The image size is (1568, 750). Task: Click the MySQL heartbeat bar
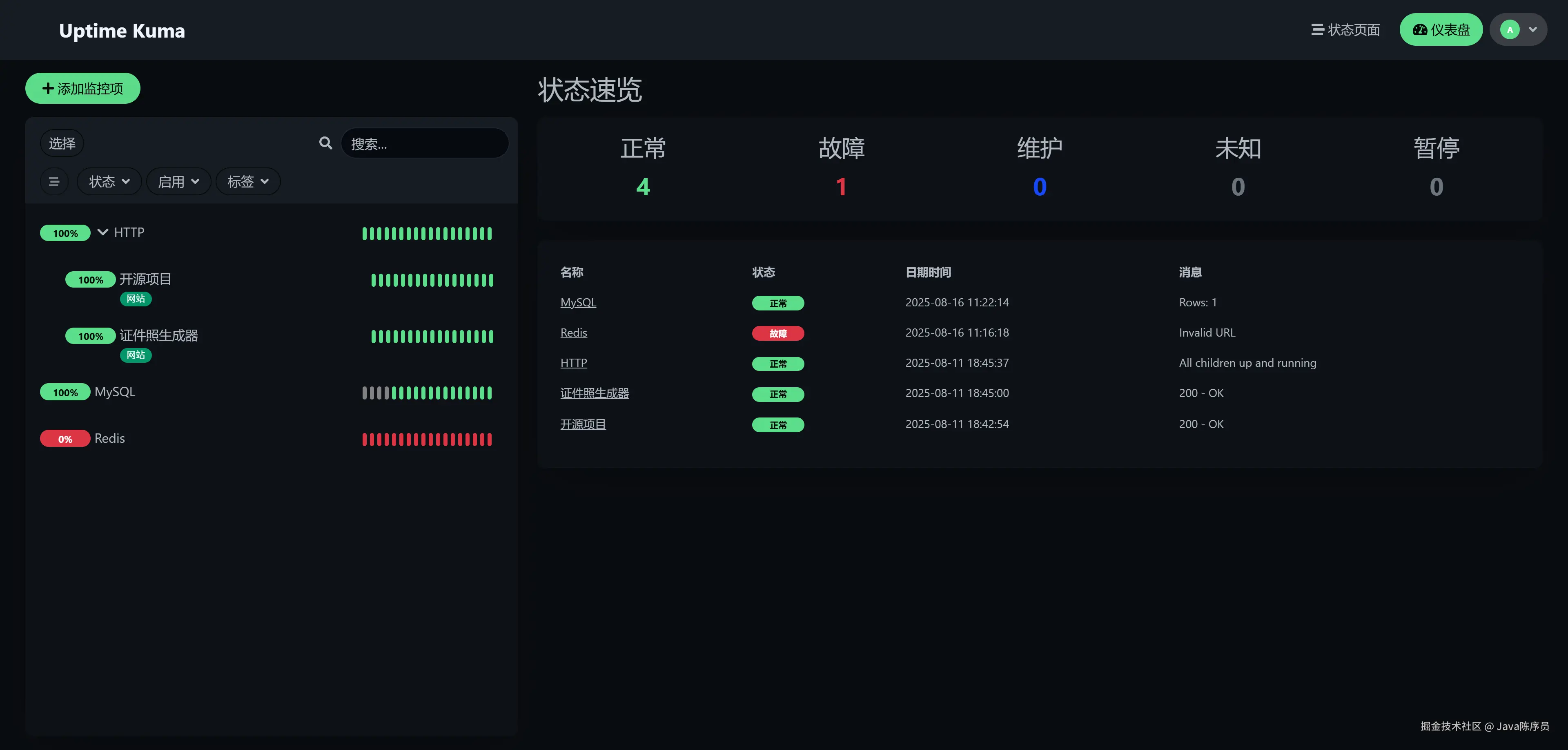pos(427,393)
